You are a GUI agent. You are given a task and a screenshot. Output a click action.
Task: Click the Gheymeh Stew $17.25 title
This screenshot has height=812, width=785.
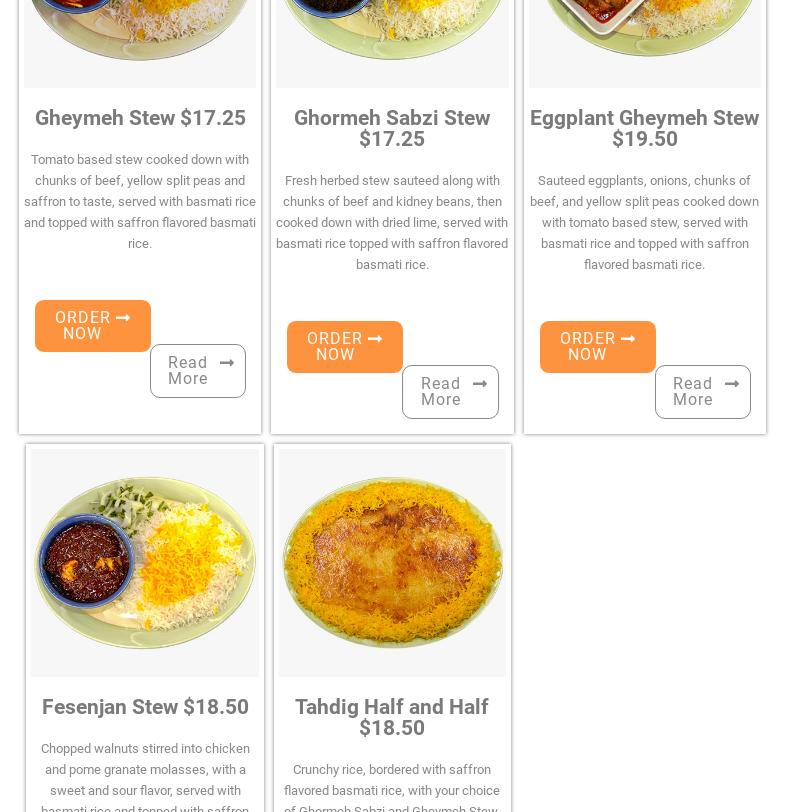click(140, 118)
